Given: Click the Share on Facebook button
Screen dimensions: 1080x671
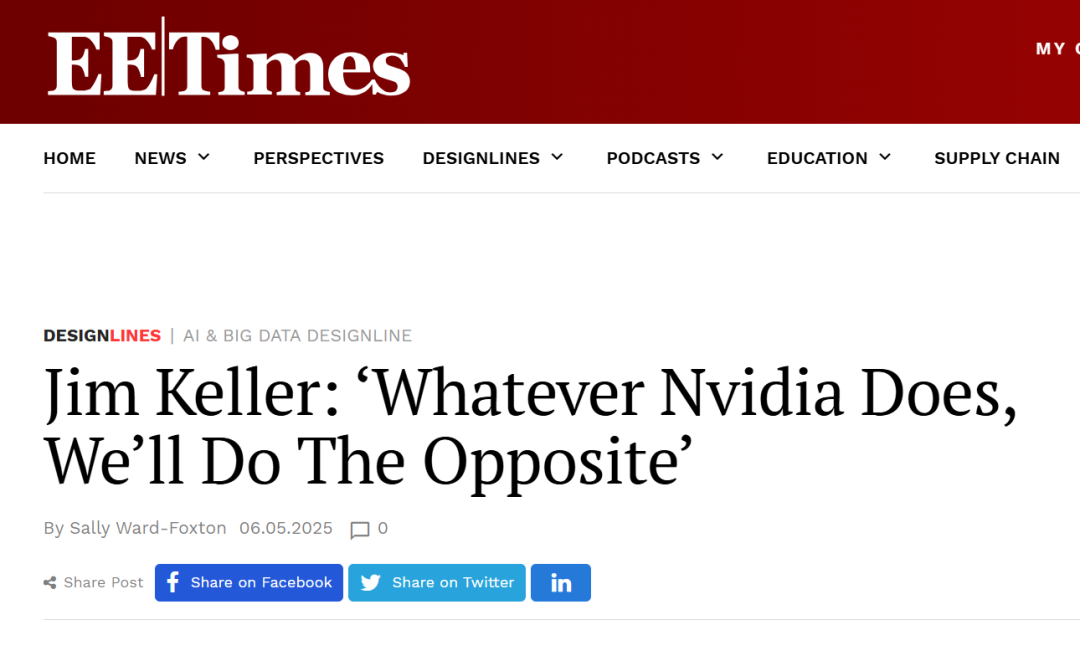Looking at the screenshot, I should [249, 583].
